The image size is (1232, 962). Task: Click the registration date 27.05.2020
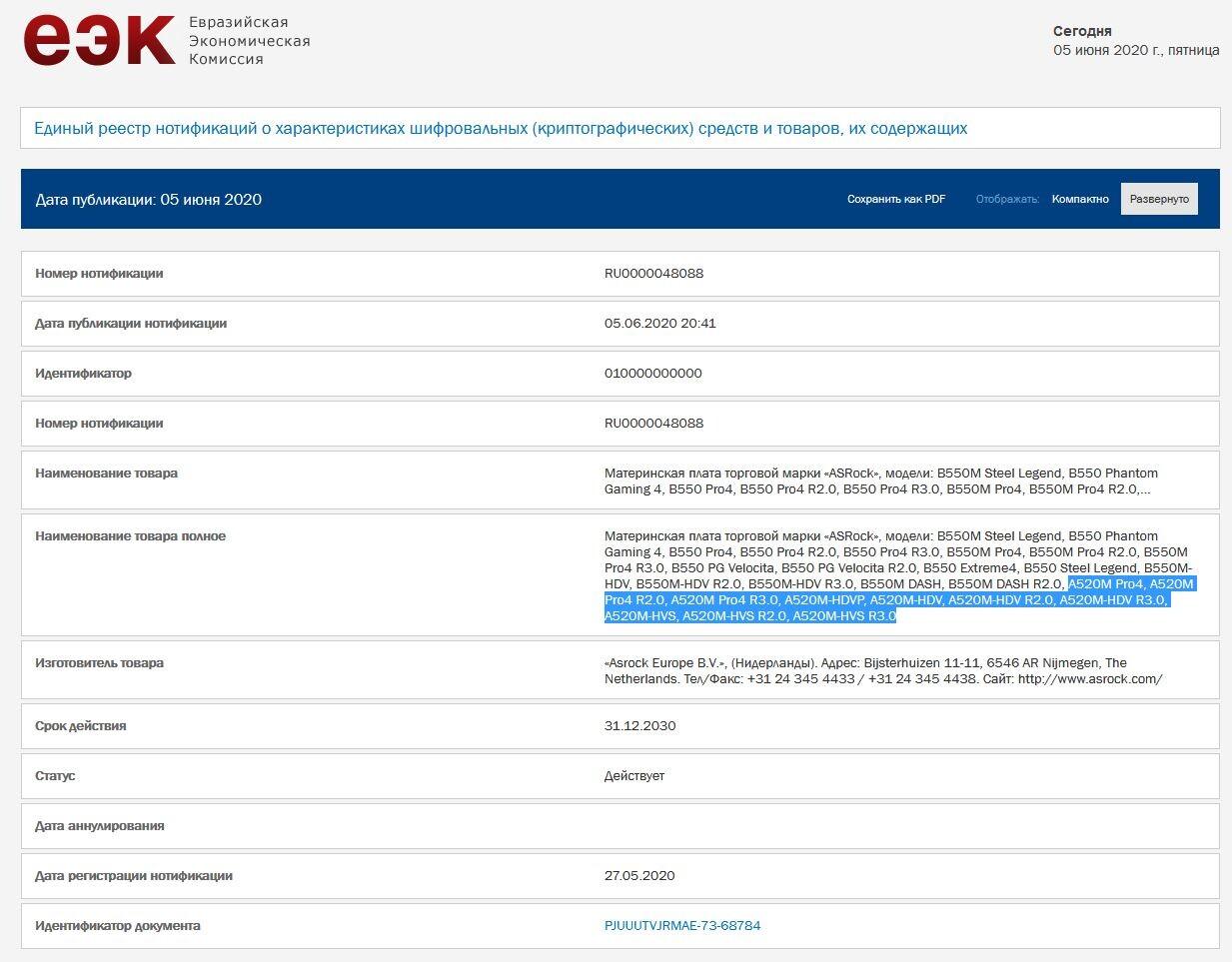[x=639, y=875]
